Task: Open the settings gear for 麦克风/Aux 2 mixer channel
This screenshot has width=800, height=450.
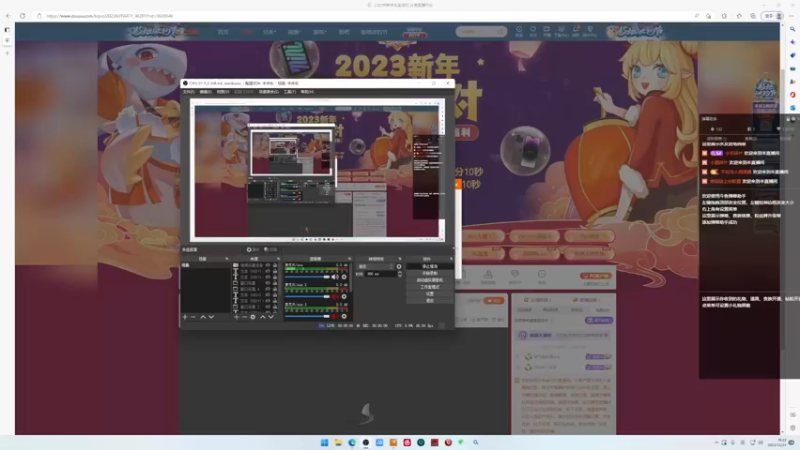Action: point(344,296)
